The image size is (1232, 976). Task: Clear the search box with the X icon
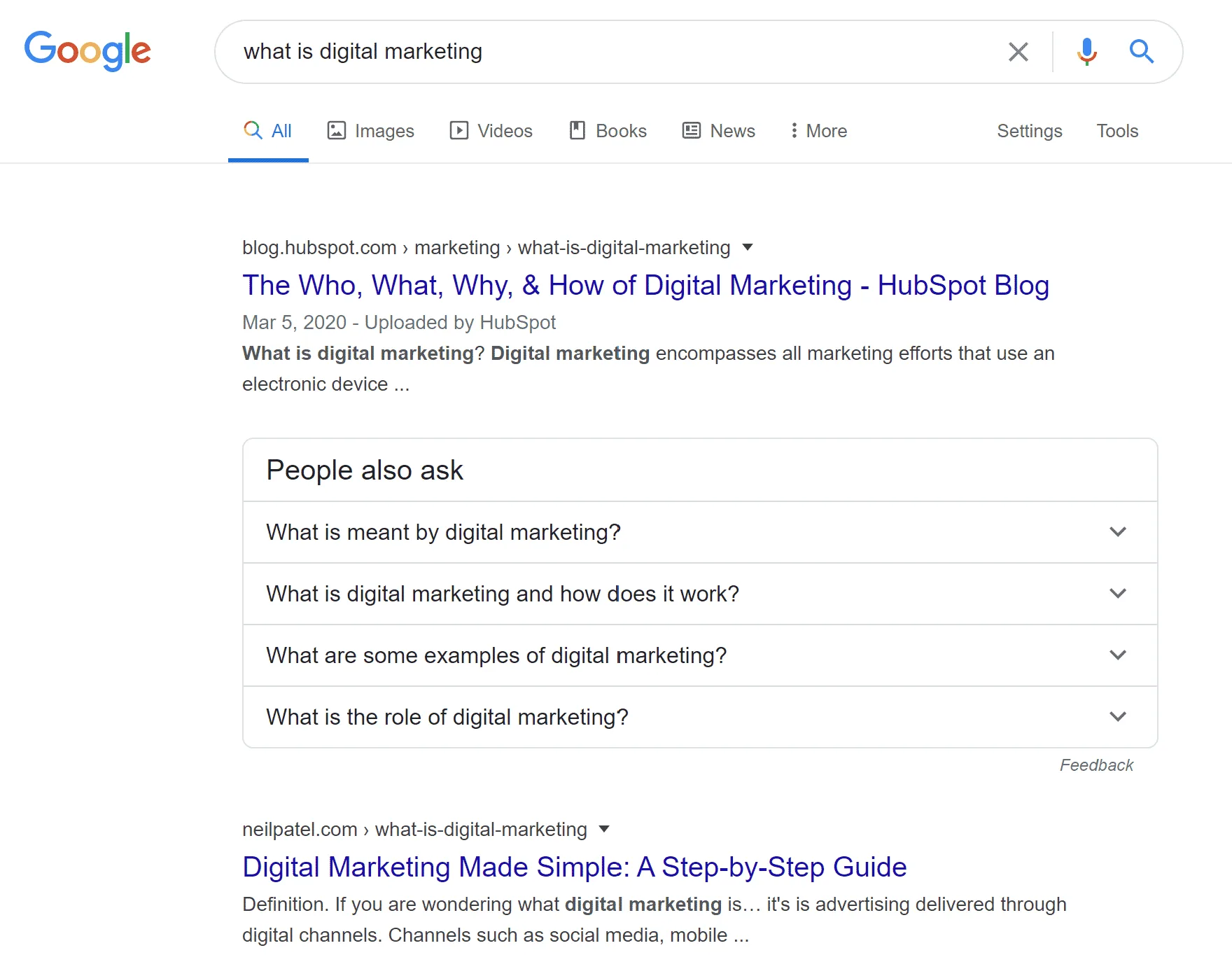(x=1018, y=51)
